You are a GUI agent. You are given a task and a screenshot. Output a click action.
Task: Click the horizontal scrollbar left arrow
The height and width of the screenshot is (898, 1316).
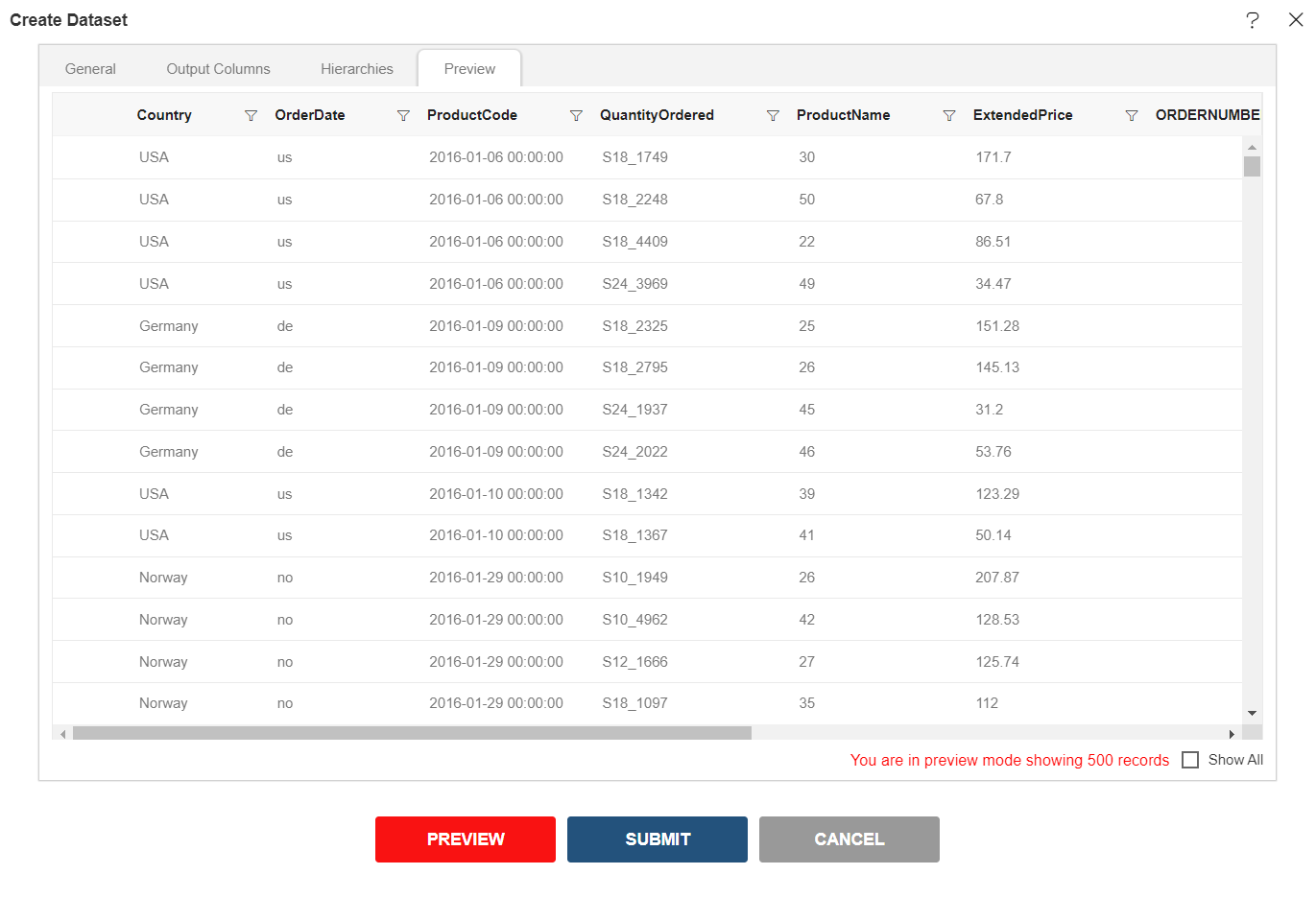click(x=62, y=734)
